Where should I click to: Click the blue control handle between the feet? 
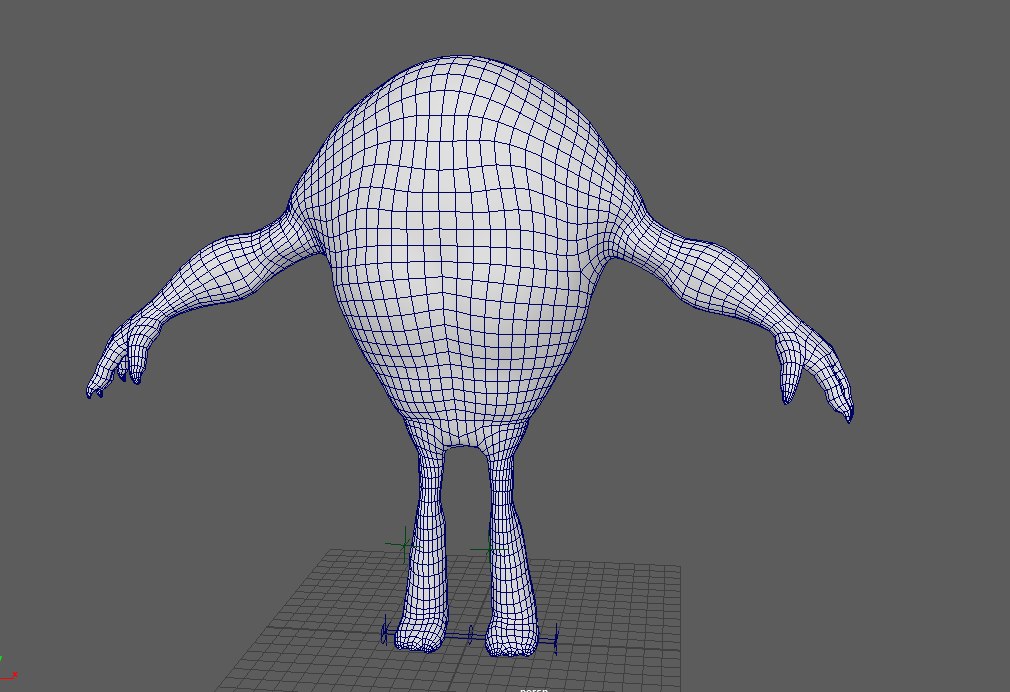(x=471, y=633)
